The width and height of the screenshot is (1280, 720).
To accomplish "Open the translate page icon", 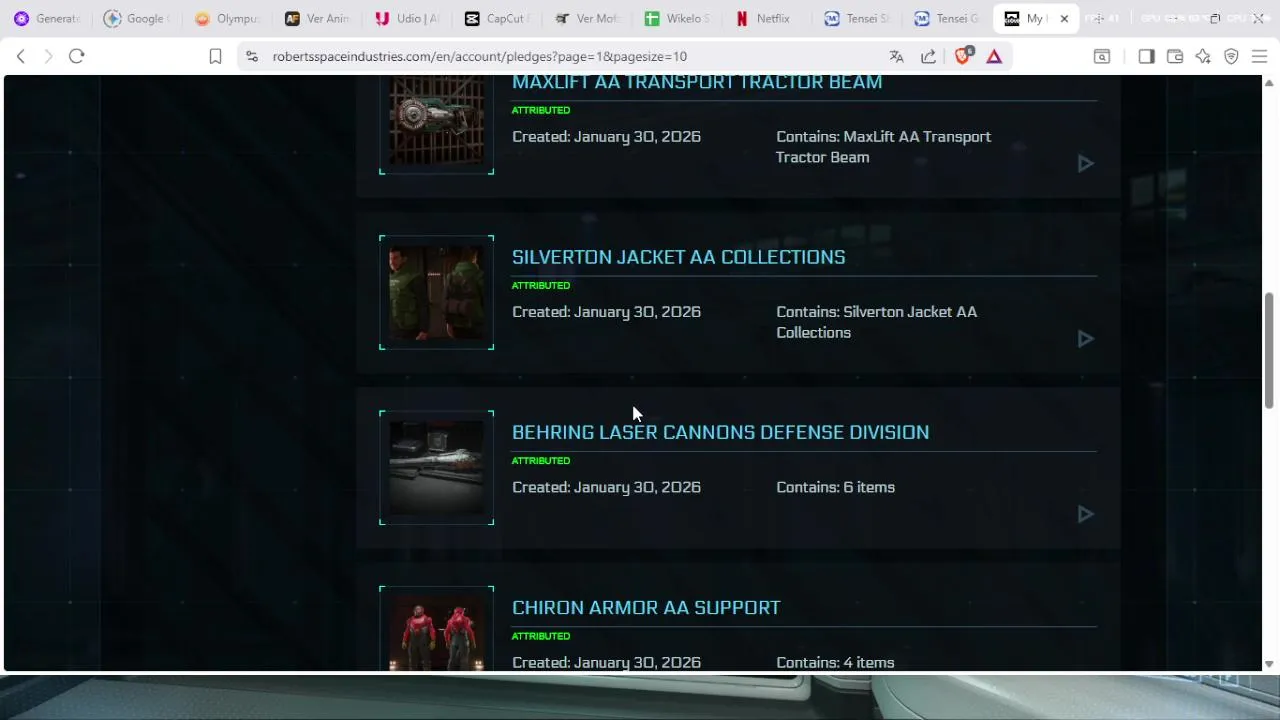I will pos(897,57).
